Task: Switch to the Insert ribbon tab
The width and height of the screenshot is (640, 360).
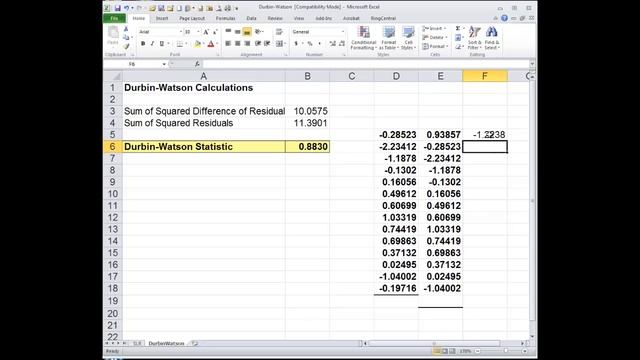Action: [162, 18]
